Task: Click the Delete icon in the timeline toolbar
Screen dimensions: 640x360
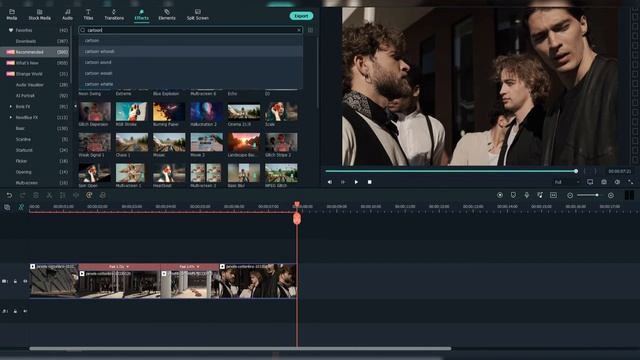Action: point(36,196)
